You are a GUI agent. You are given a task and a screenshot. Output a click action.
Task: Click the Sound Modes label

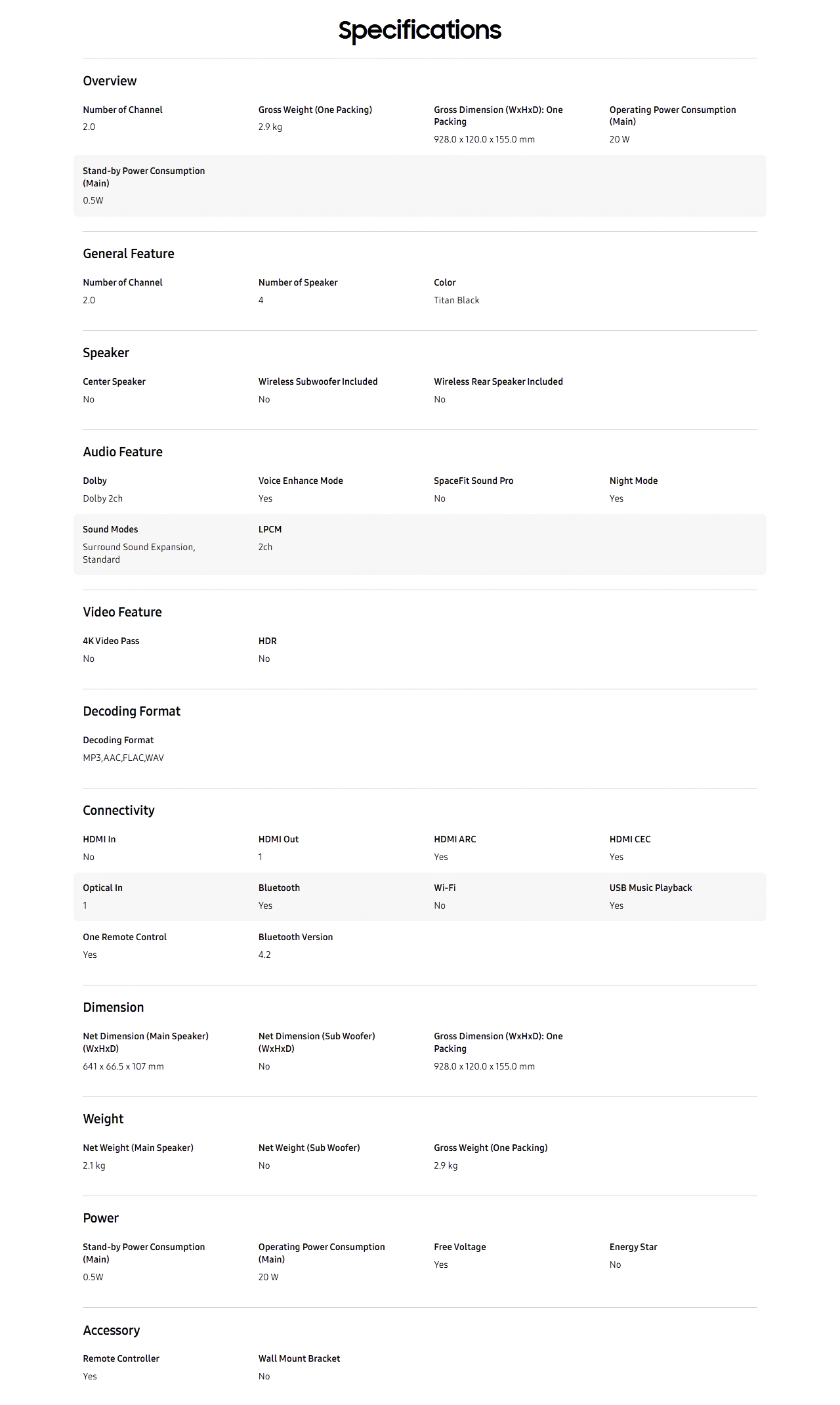tap(110, 529)
